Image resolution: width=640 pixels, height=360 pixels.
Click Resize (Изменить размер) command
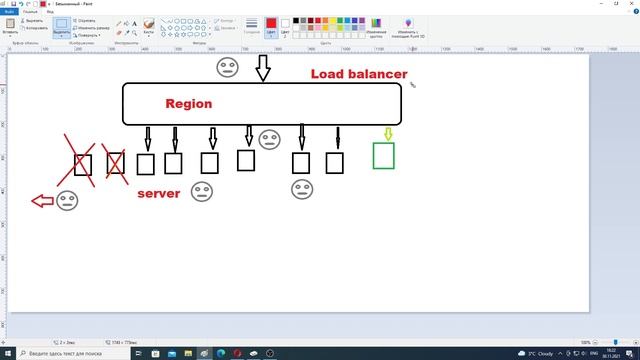click(91, 28)
